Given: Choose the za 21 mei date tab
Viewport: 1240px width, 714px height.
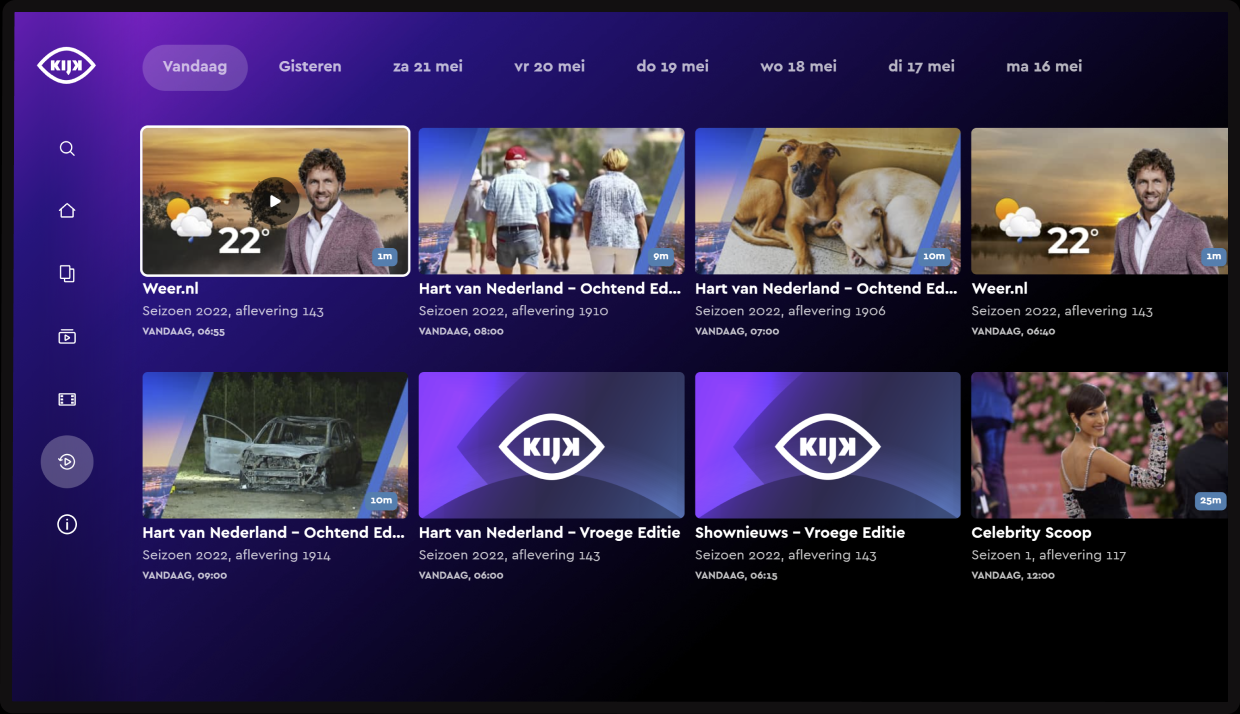Looking at the screenshot, I should (428, 67).
